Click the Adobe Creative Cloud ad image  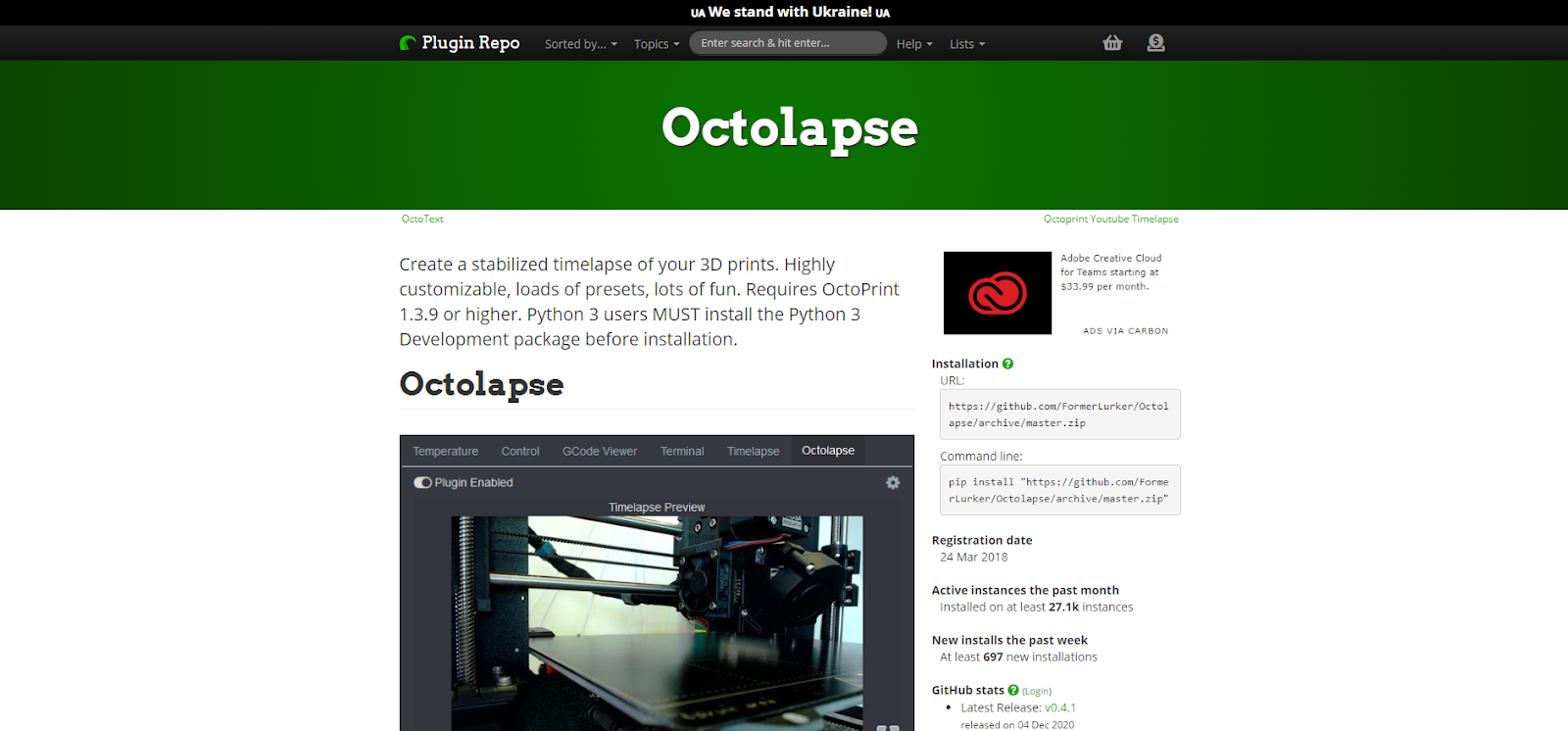point(998,293)
